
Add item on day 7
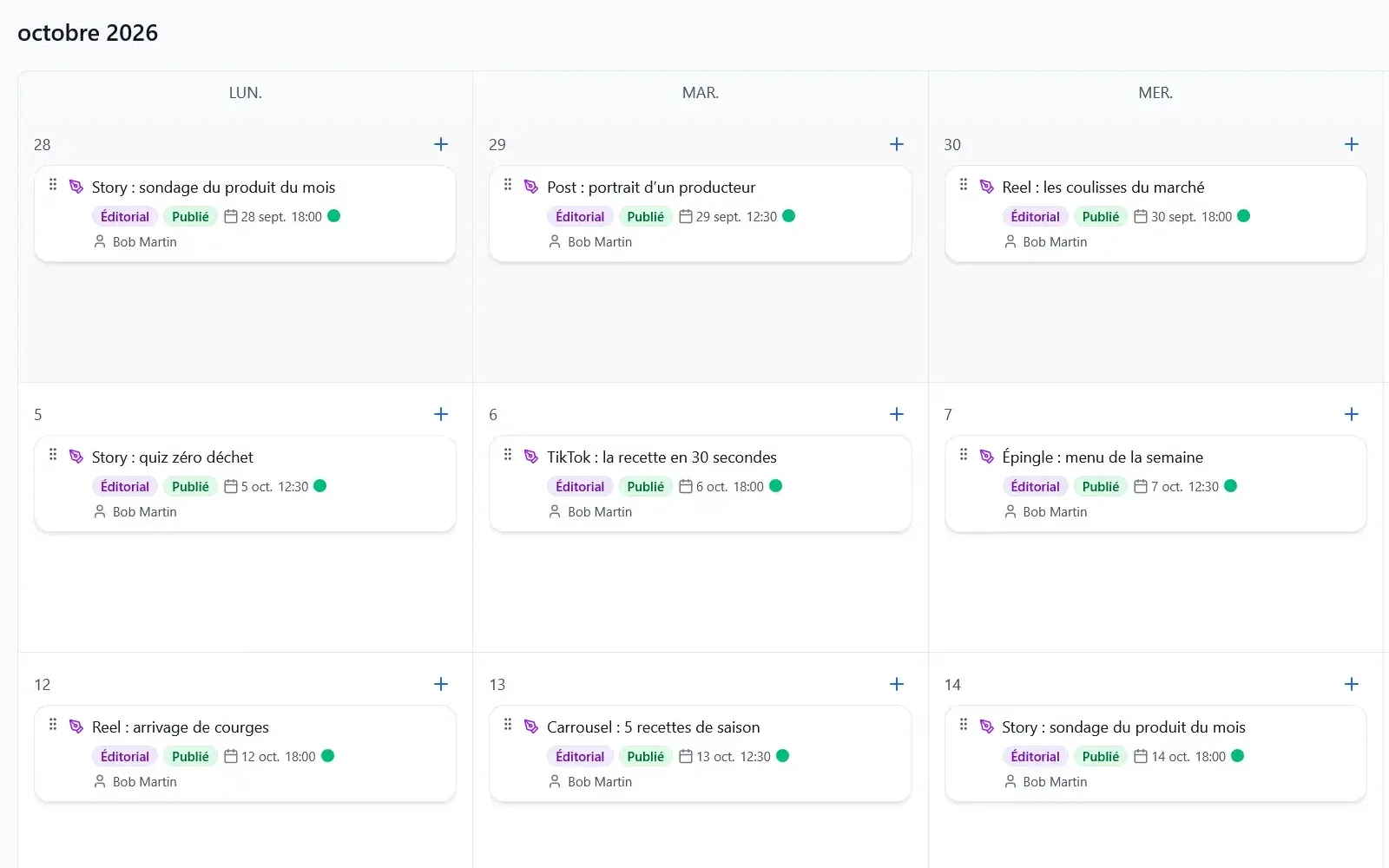1352,414
